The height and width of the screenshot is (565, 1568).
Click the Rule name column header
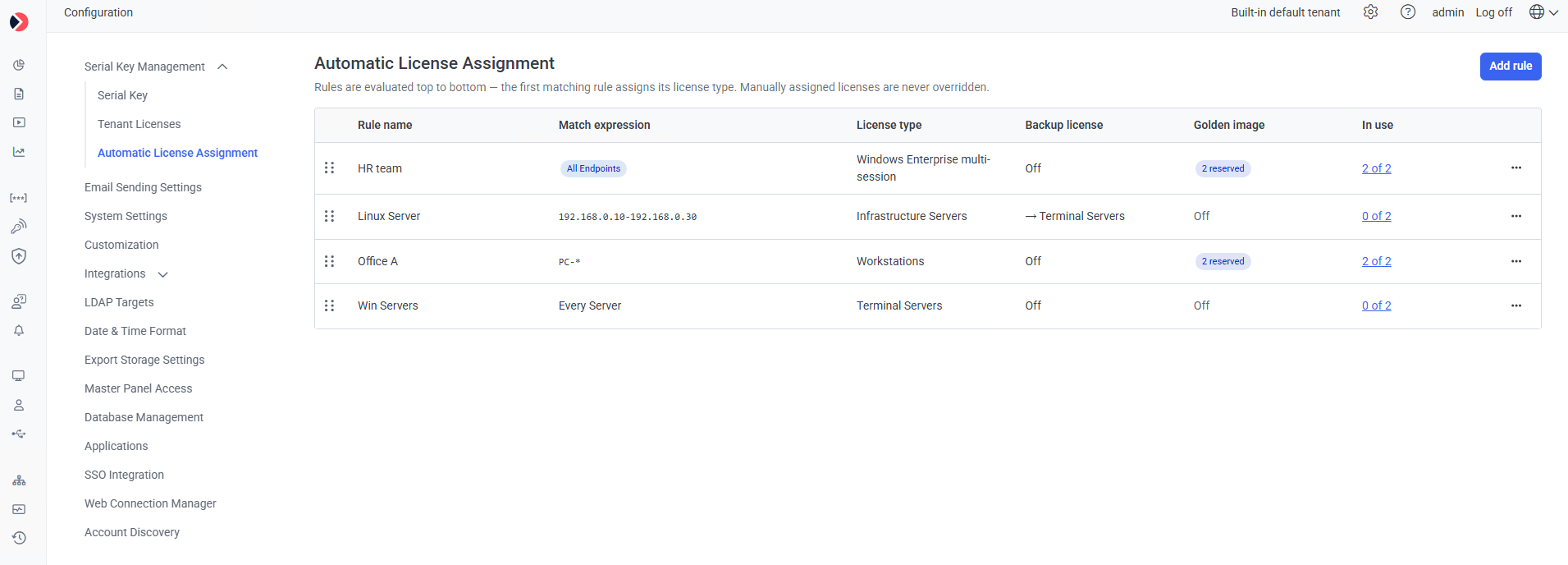[x=385, y=125]
